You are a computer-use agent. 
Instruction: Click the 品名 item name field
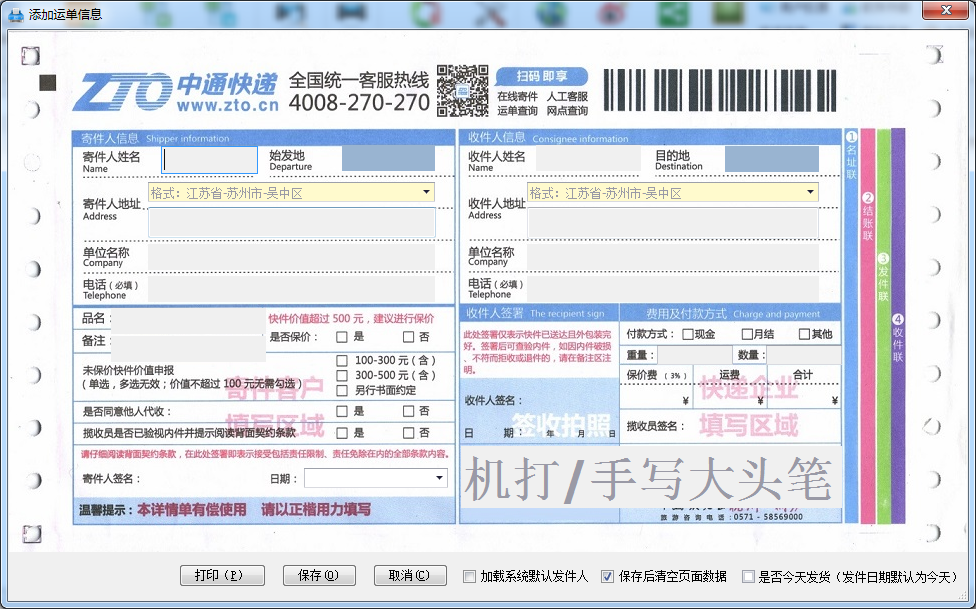188,321
